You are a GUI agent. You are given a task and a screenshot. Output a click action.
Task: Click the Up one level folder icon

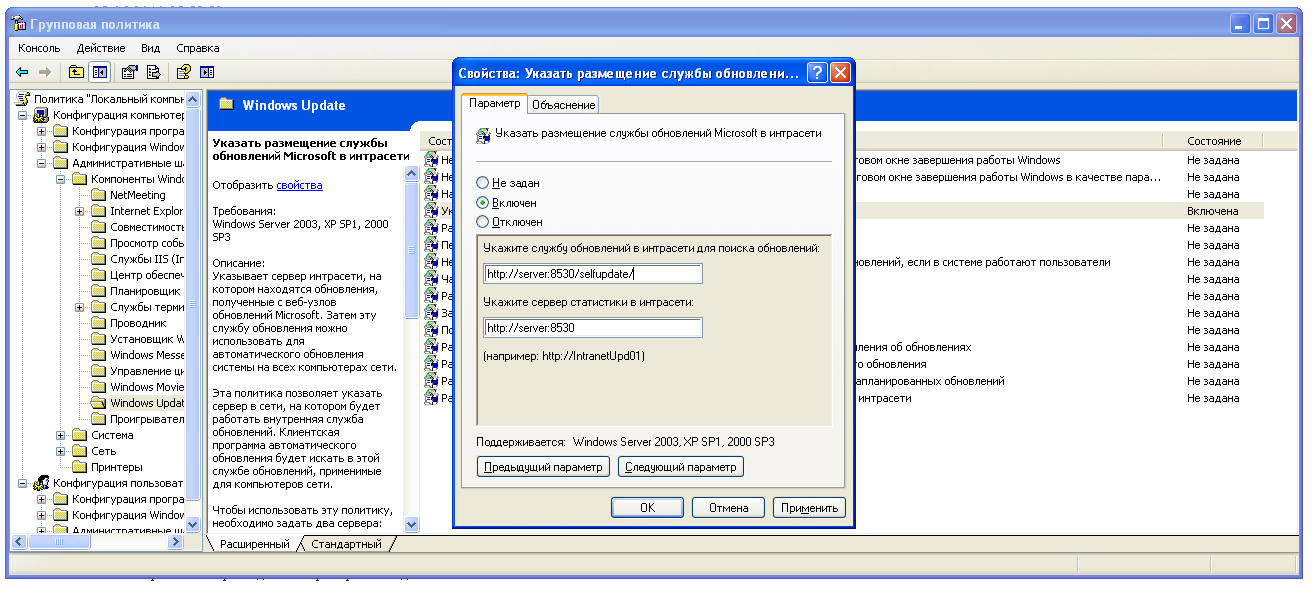76,72
